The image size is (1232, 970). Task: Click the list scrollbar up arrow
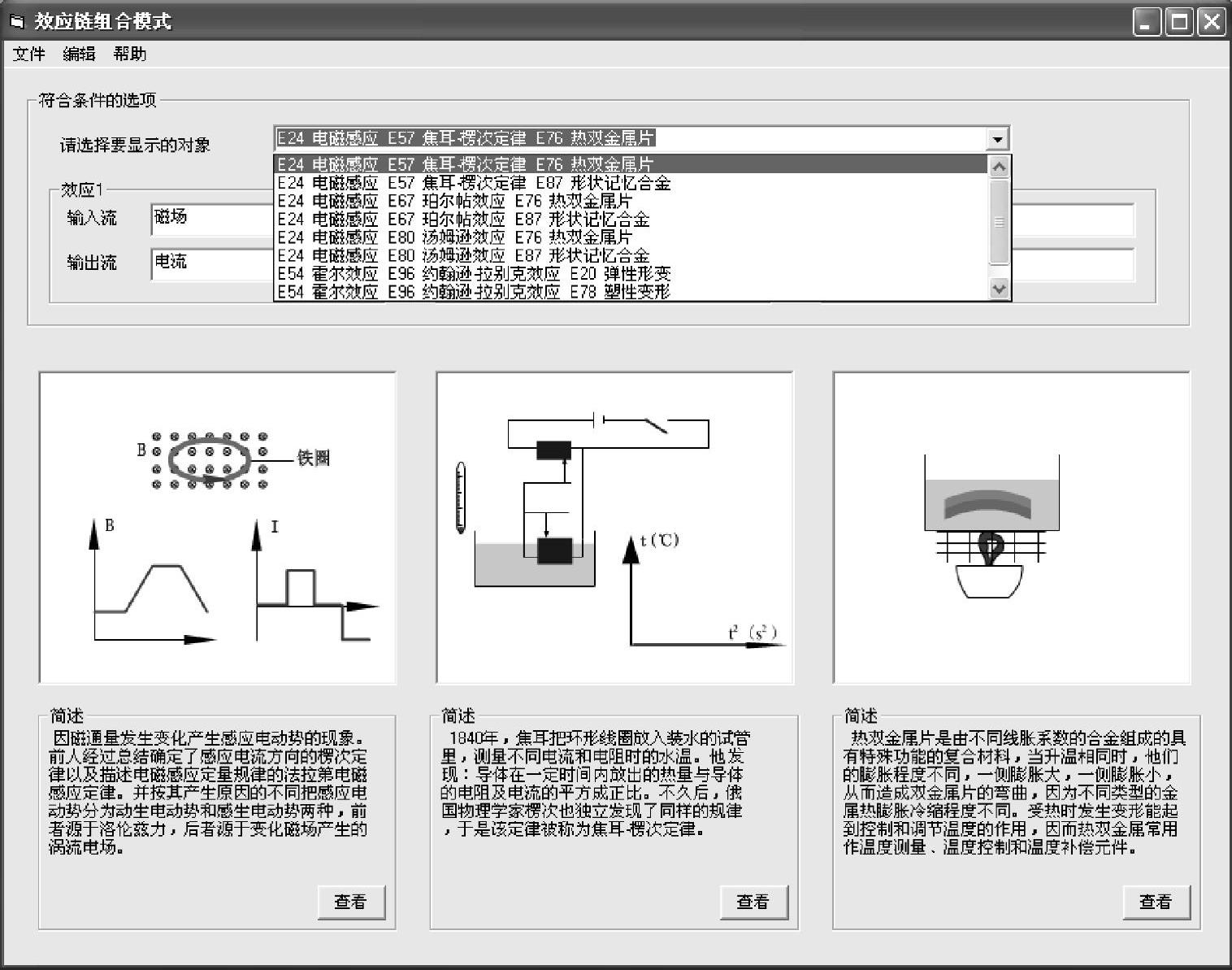[x=999, y=167]
